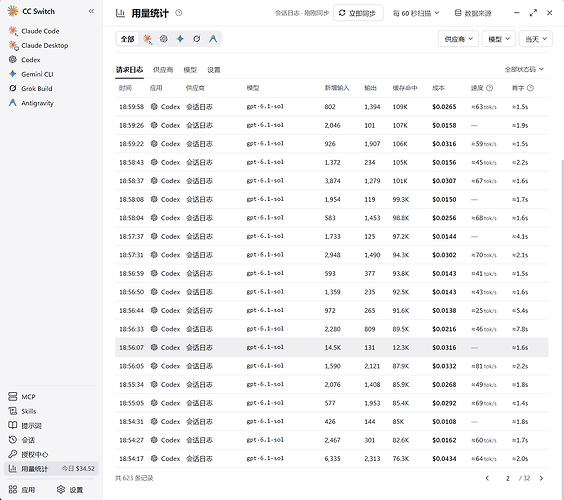Image resolution: width=564 pixels, height=500 pixels.
Task: Click 今日 $34.52 usage badge
Action: pos(78,469)
